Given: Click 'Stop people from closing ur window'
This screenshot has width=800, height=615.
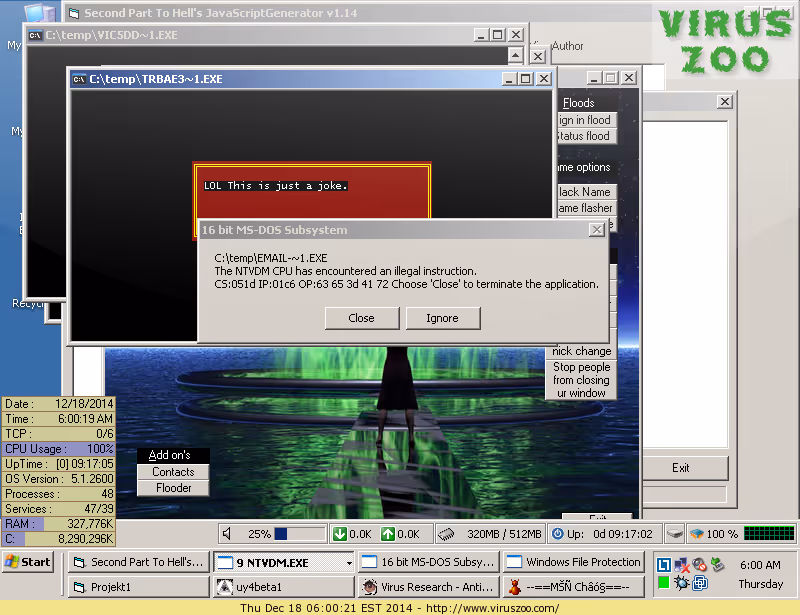Looking at the screenshot, I should [x=581, y=380].
